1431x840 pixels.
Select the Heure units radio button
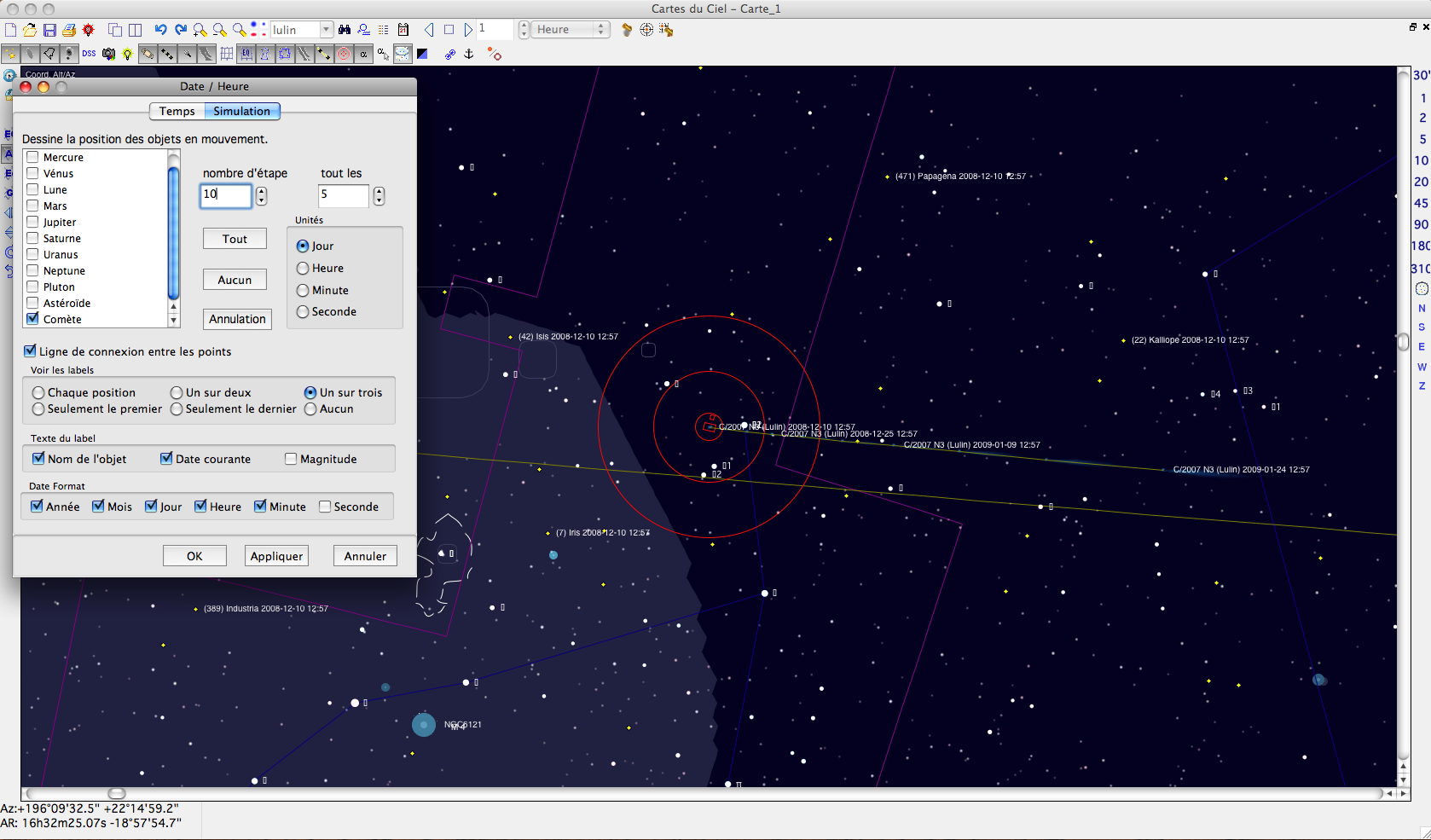point(303,268)
